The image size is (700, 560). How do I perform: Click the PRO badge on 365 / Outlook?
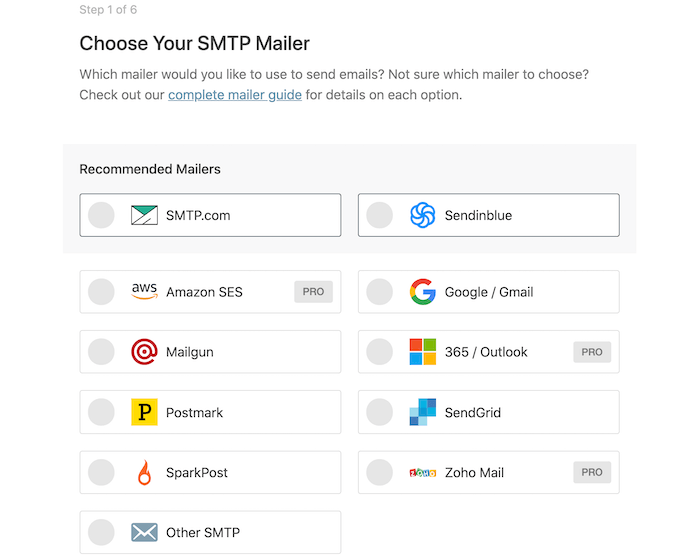click(592, 352)
